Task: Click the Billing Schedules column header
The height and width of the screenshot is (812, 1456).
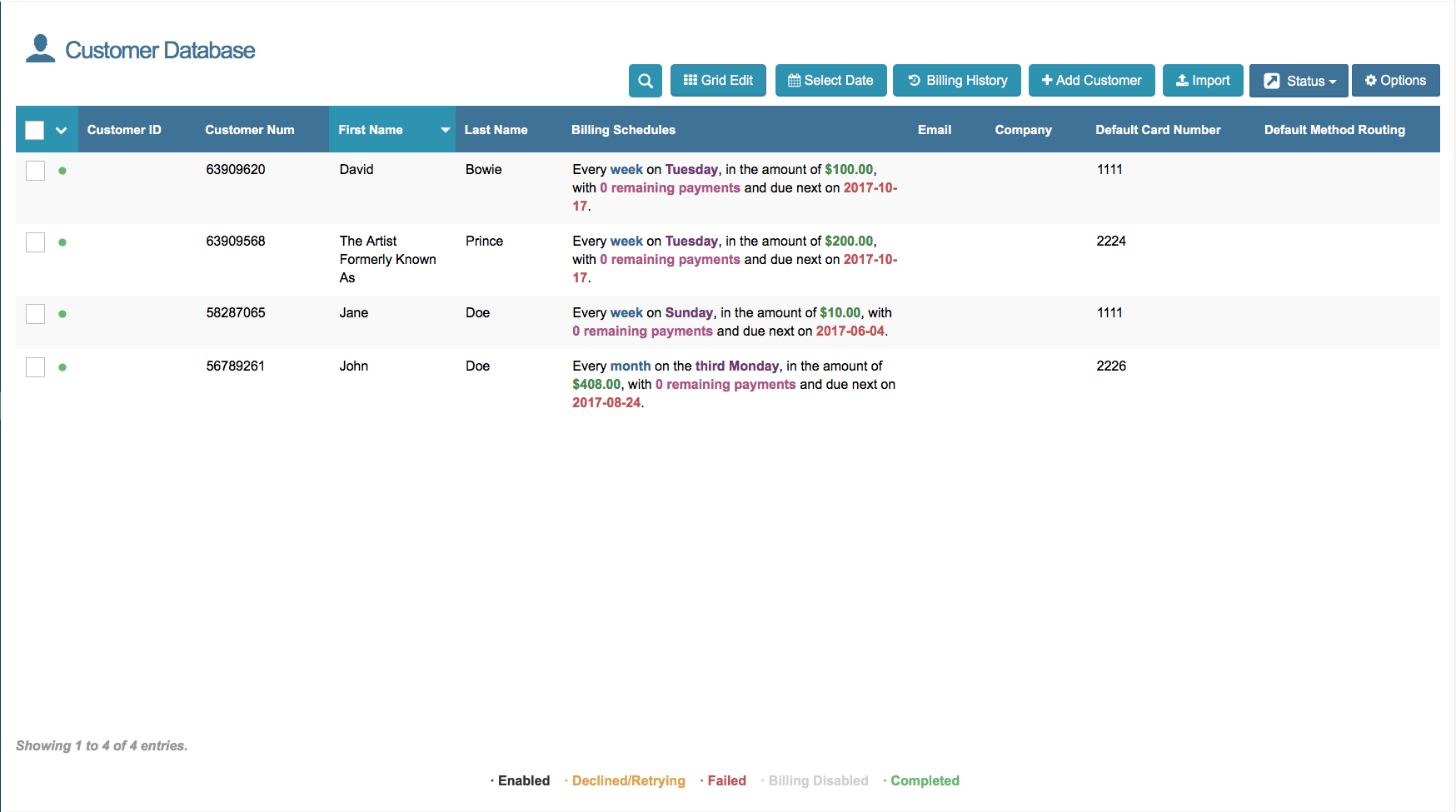Action: 623,130
